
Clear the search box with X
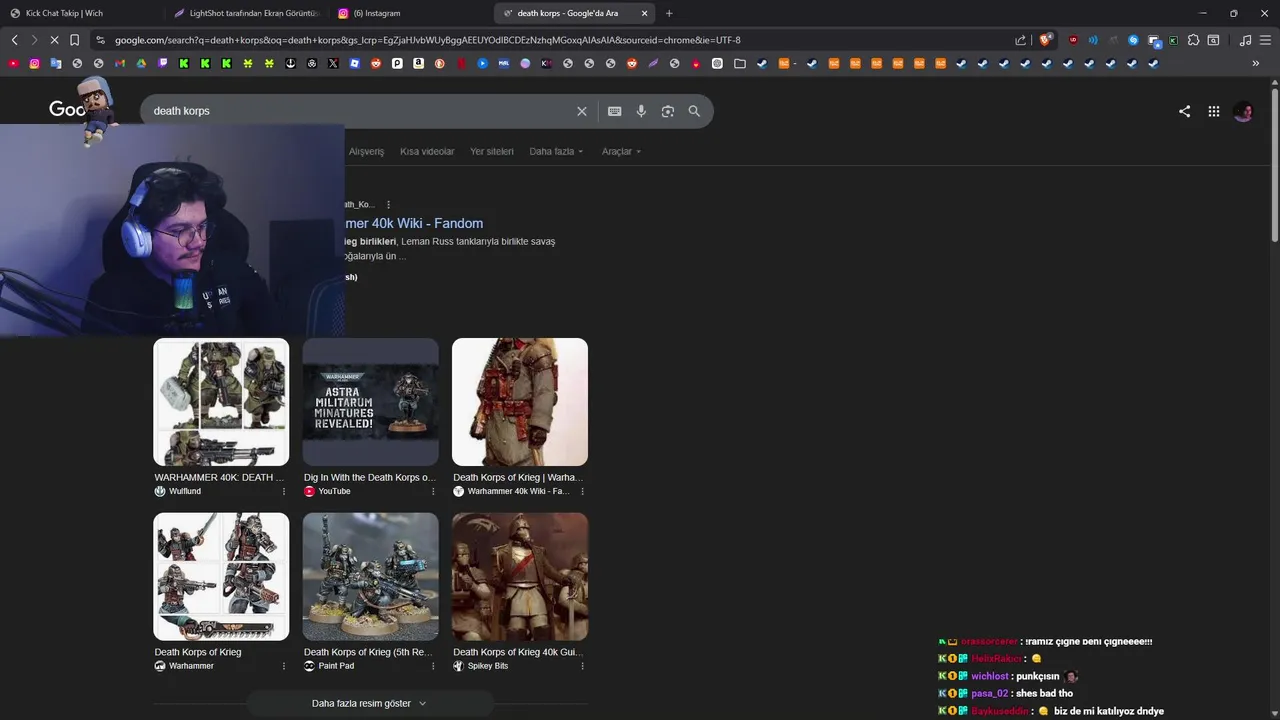tap(581, 111)
